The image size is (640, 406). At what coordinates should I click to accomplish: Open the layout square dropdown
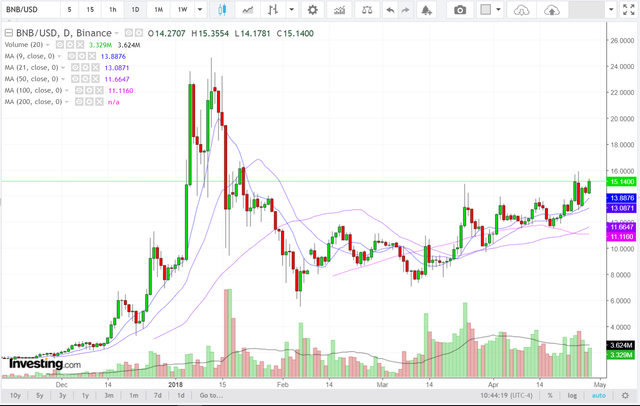(x=491, y=10)
